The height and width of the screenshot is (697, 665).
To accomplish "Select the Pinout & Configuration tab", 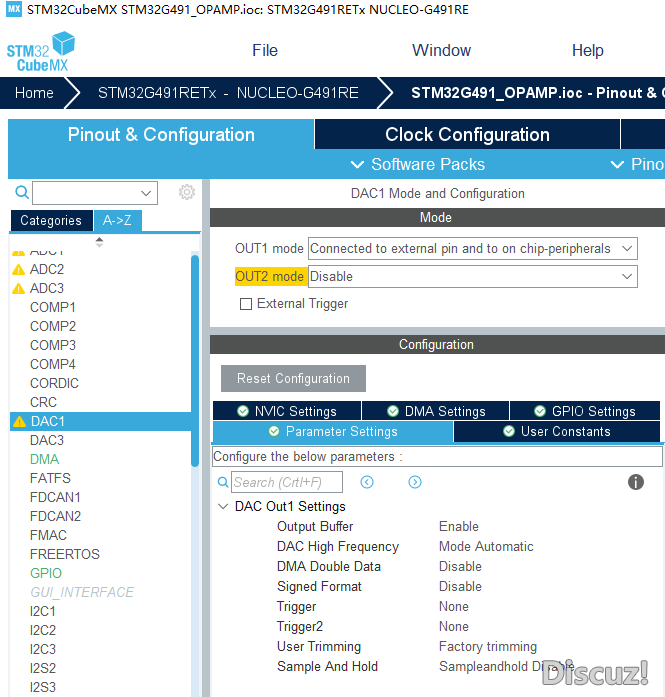I will click(161, 134).
